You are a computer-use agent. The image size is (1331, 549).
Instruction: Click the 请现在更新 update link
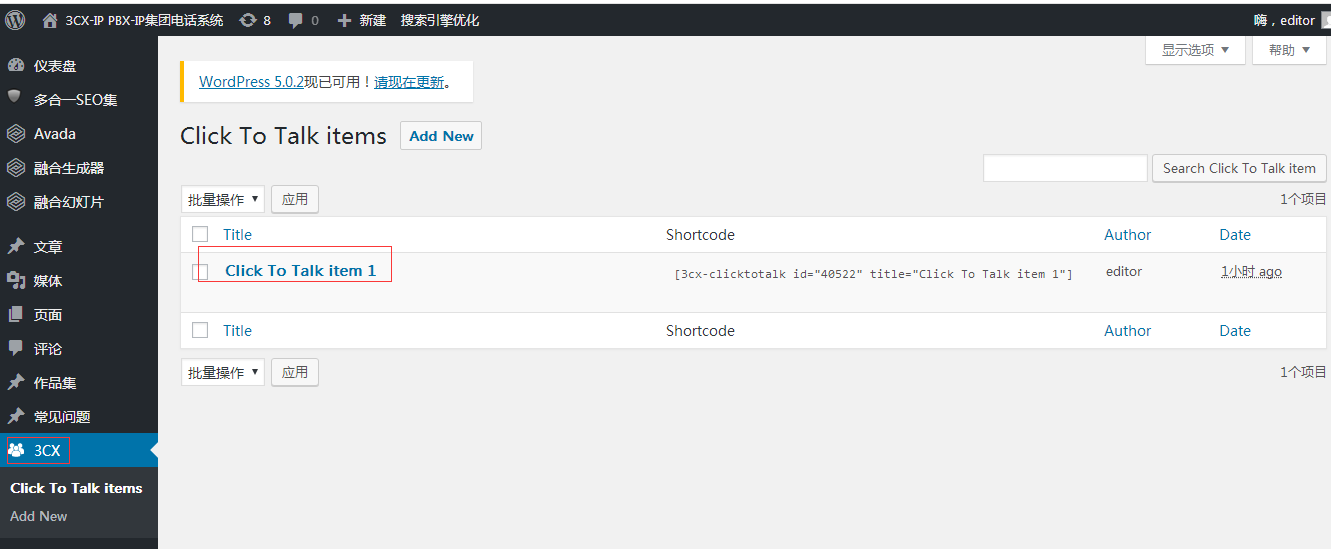click(409, 82)
